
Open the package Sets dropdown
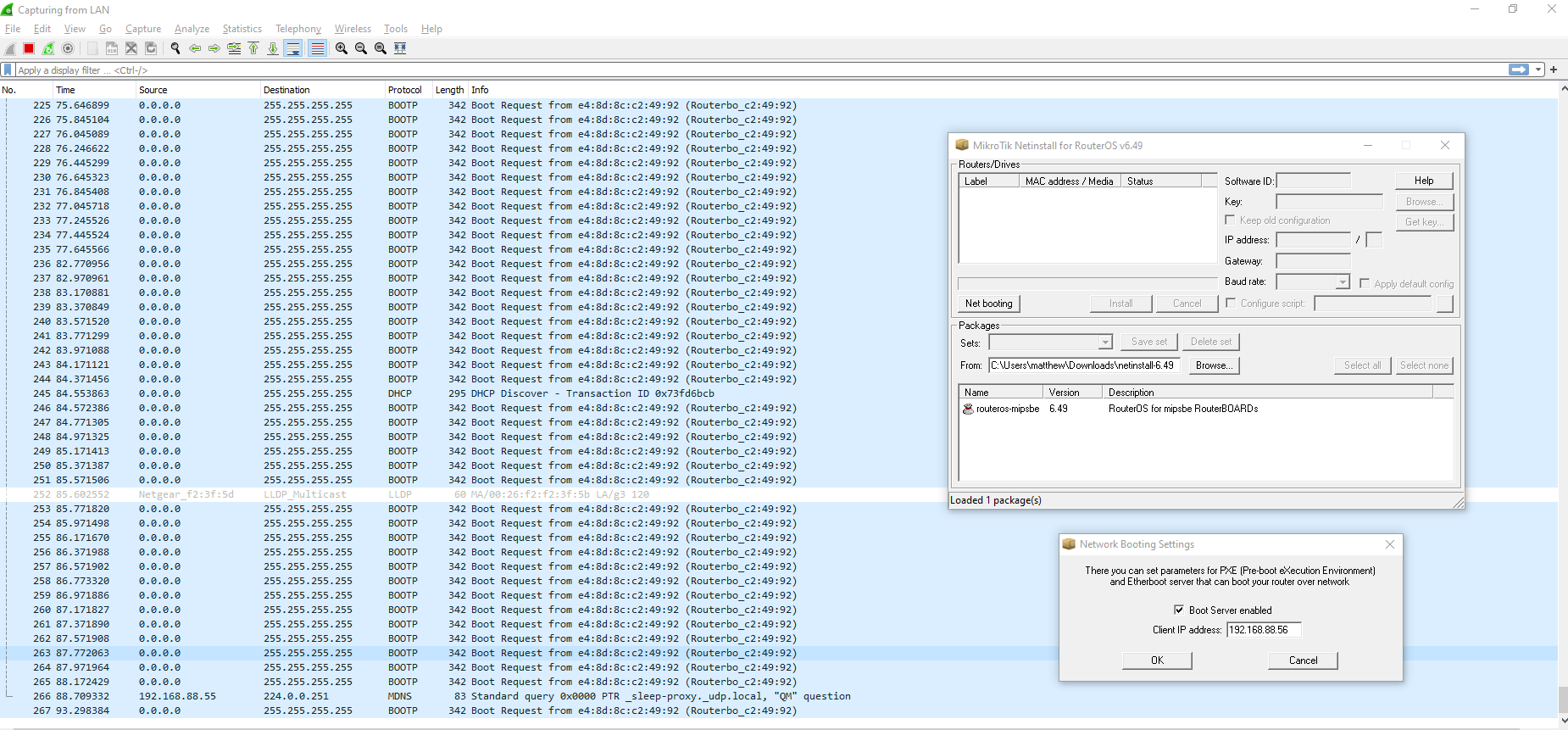coord(1104,343)
